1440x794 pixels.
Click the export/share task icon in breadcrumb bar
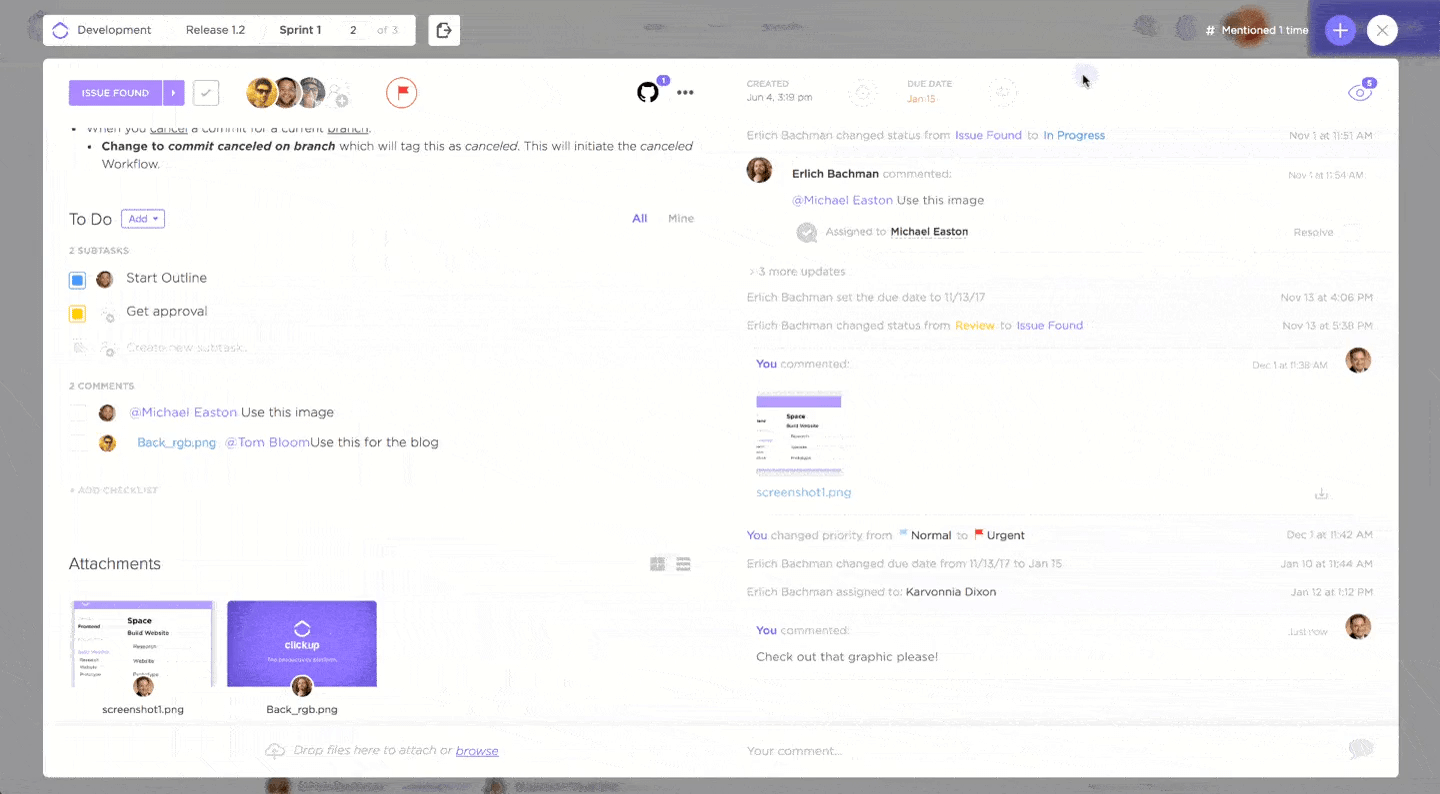tap(444, 30)
